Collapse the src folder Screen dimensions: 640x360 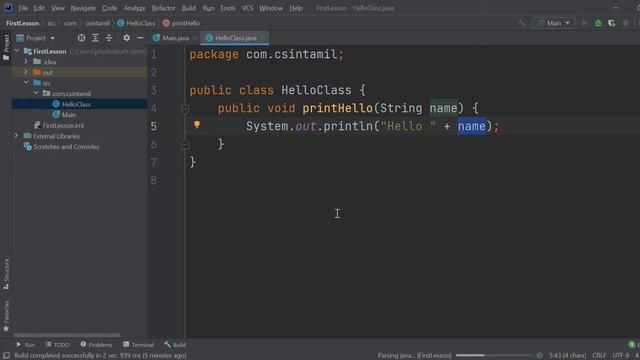26,83
